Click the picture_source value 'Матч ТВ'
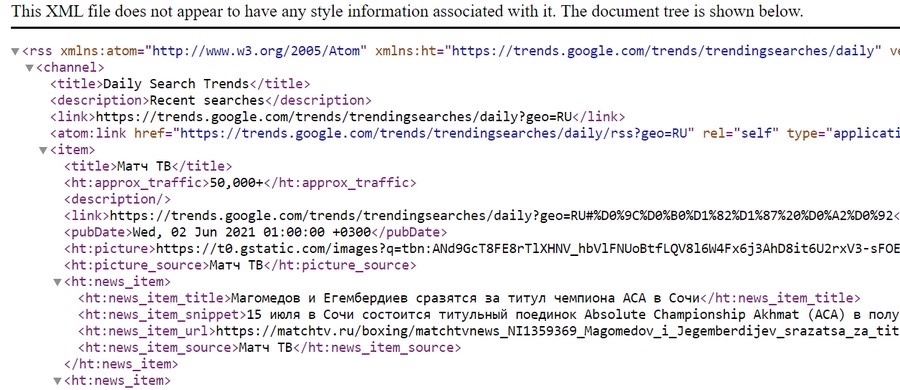The width and height of the screenshot is (900, 390). pyautogui.click(x=236, y=265)
